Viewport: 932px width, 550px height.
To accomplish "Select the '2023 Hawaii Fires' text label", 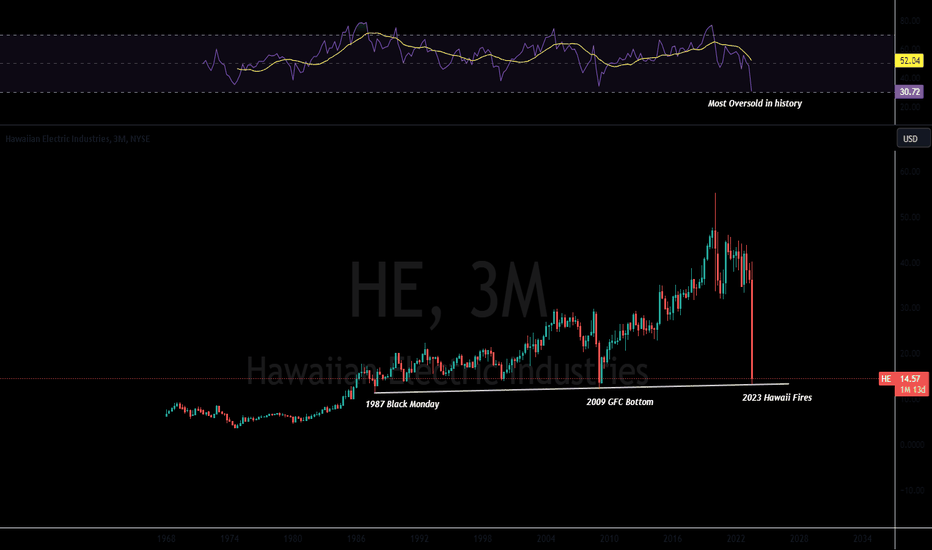I will coord(777,398).
